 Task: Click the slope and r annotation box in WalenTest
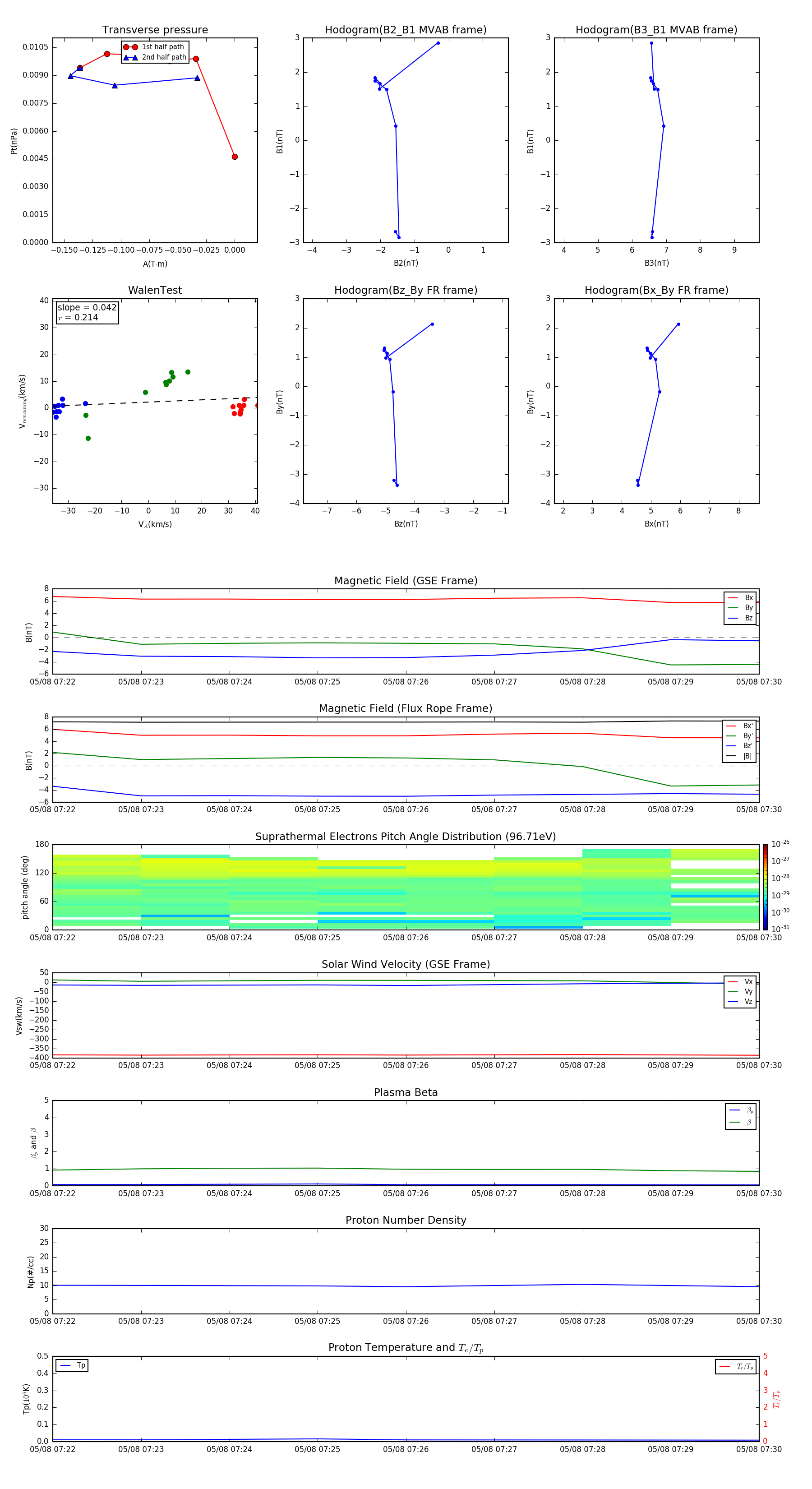(87, 313)
